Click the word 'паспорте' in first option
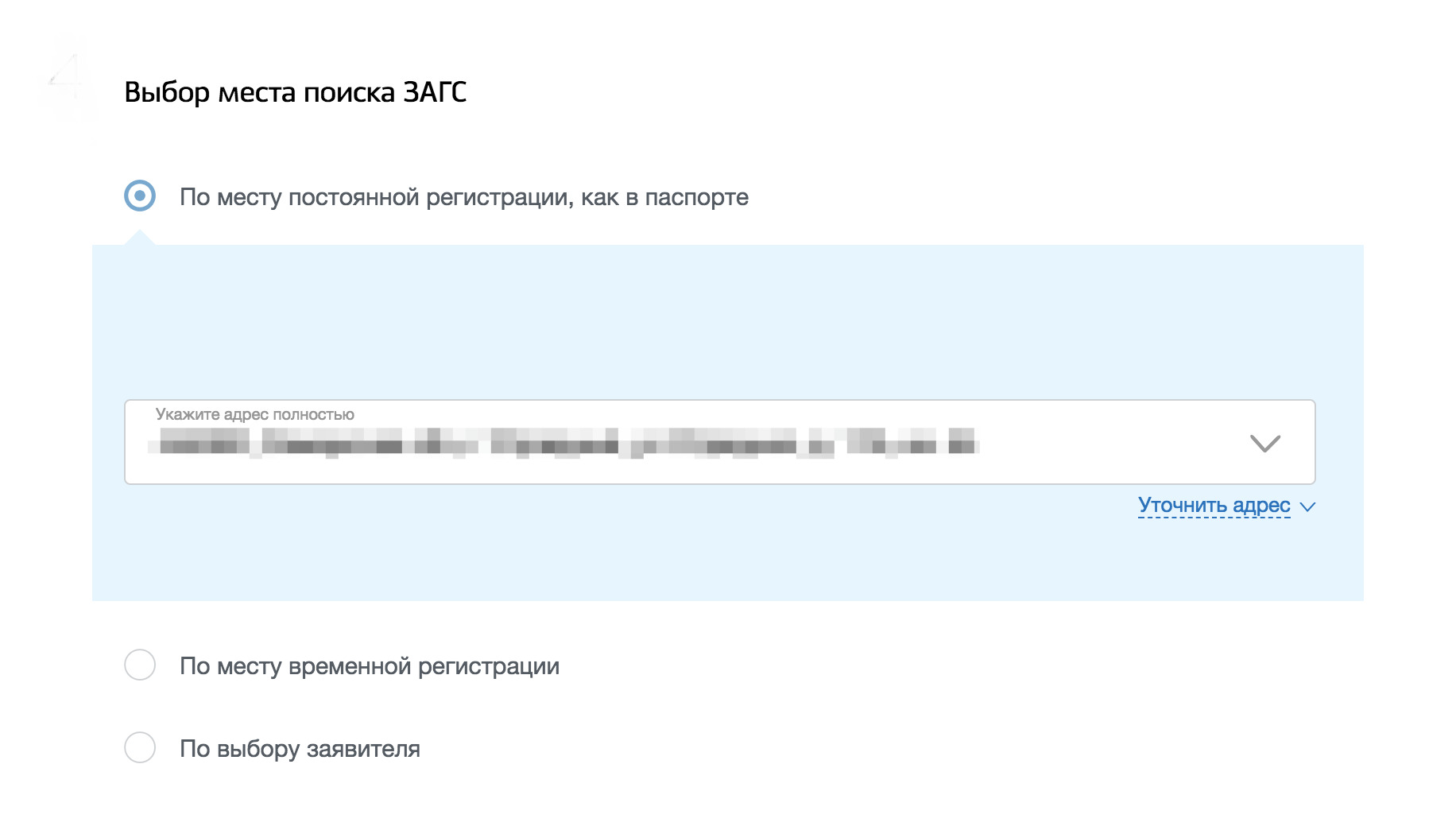The image size is (1456, 830). 696,197
